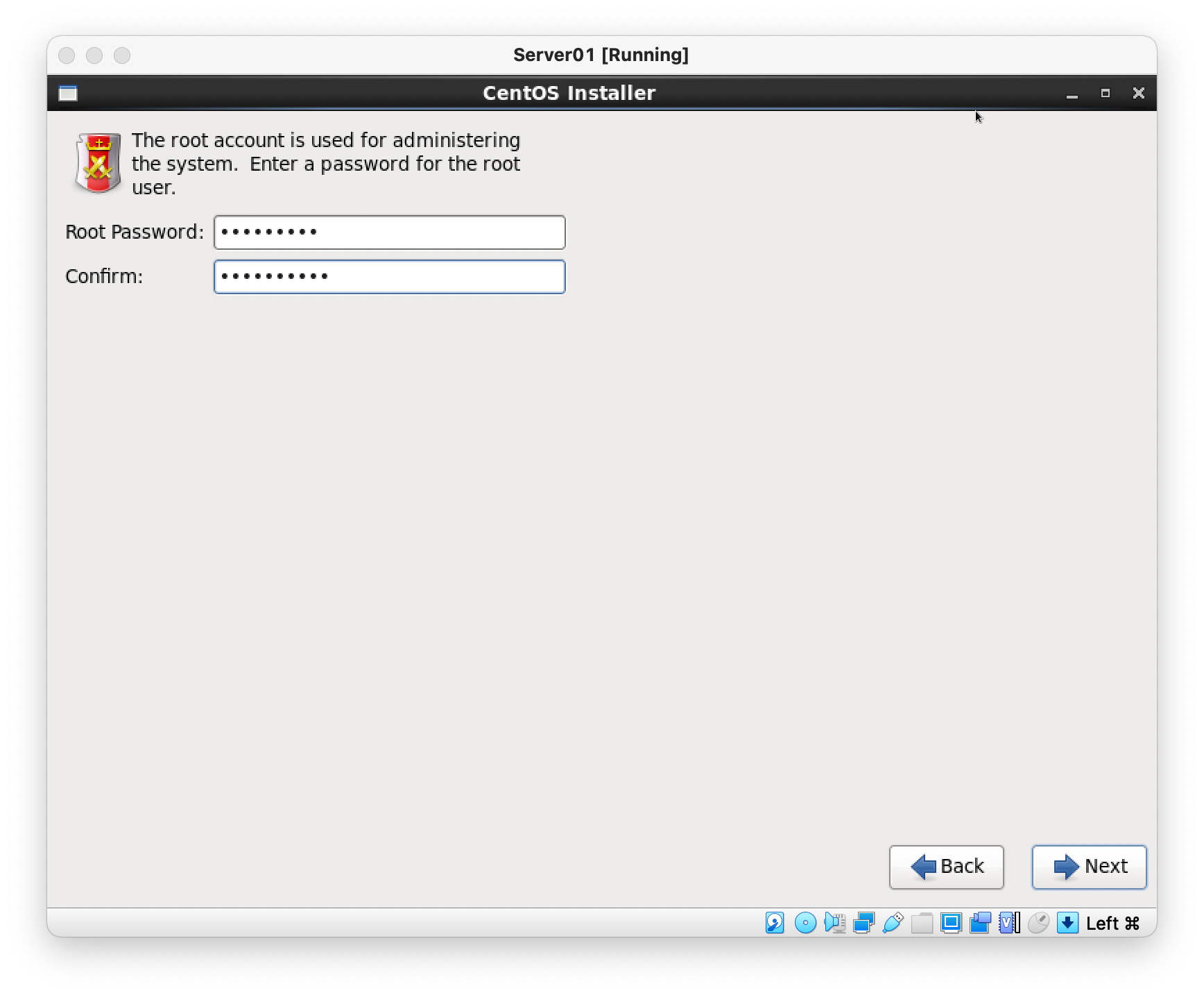Screen dimensions: 1204x995
Task: Click the video capture recording status icon
Action: [980, 923]
